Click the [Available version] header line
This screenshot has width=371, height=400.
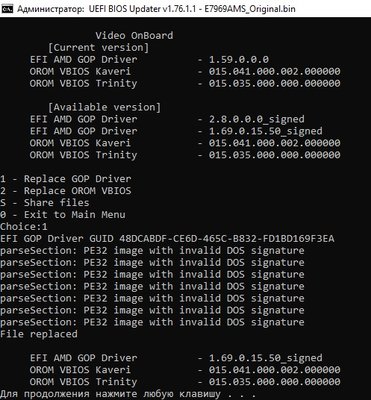click(x=104, y=107)
